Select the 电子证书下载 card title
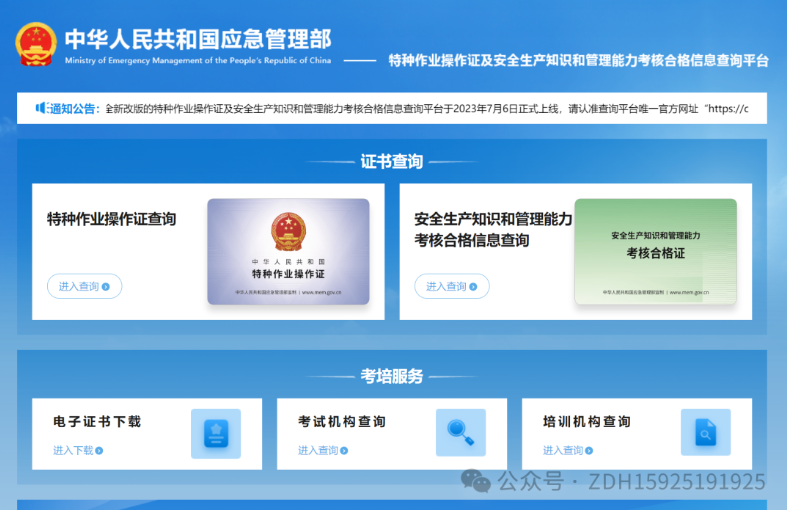Image resolution: width=787 pixels, height=510 pixels. pos(97,421)
